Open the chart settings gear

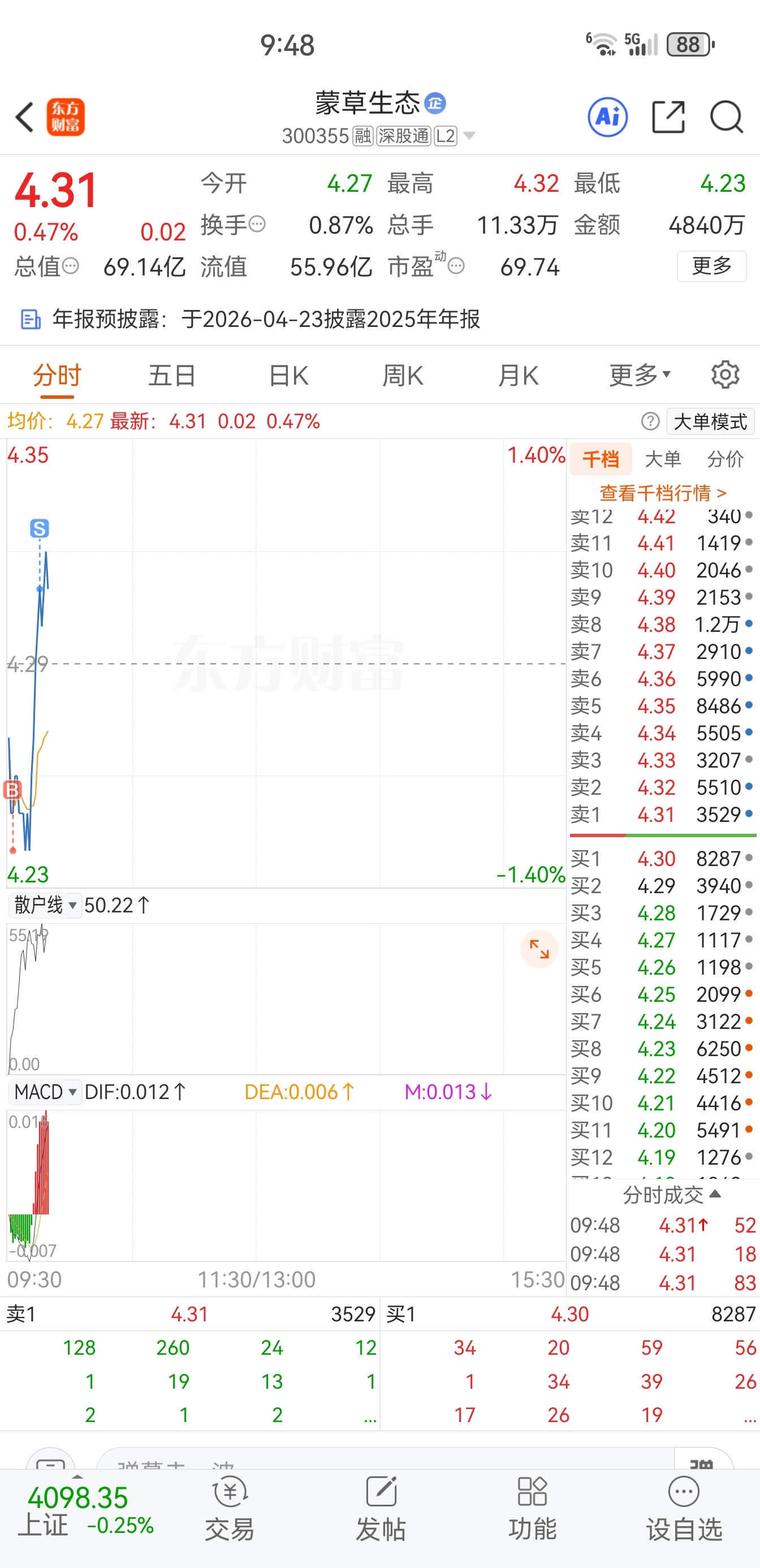tap(726, 375)
